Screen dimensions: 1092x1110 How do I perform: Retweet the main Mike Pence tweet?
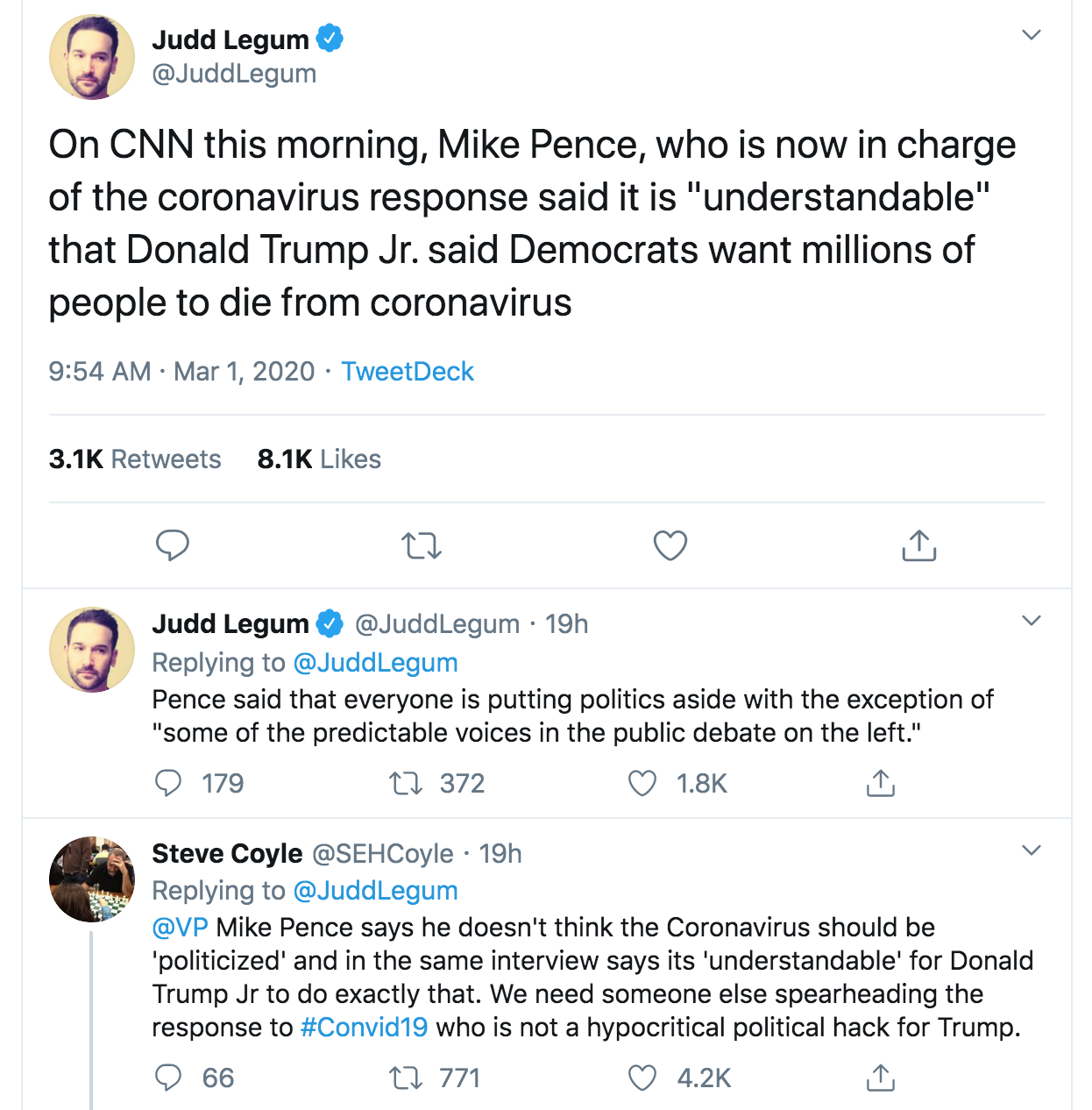click(x=421, y=546)
